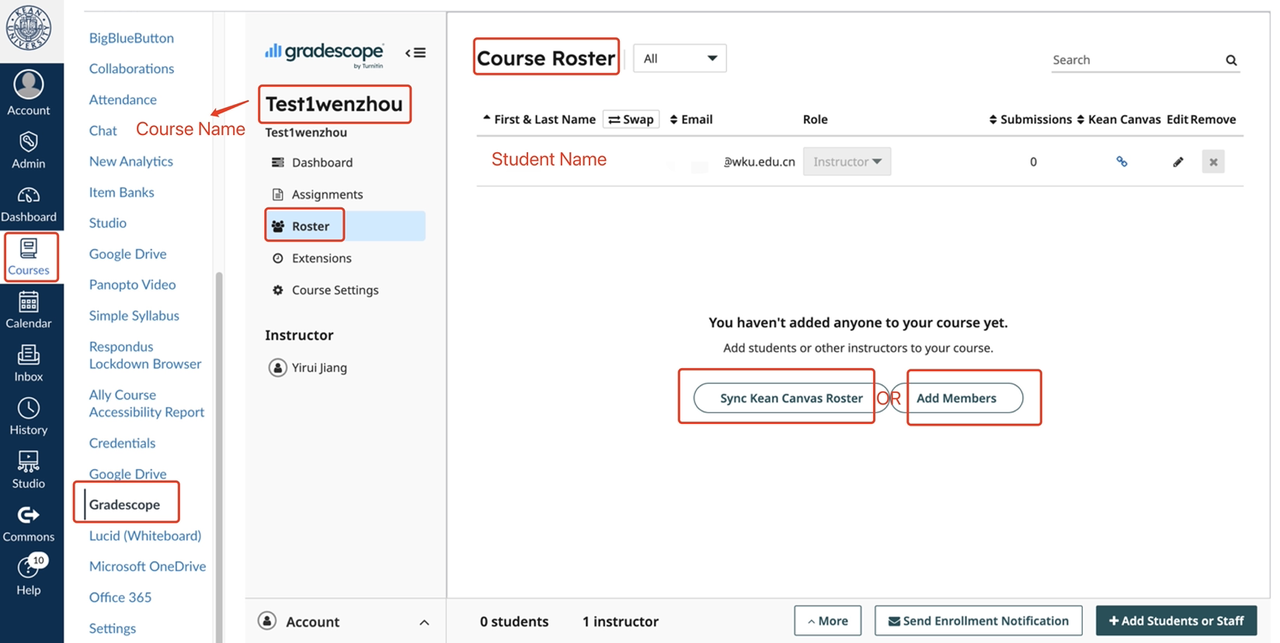Image resolution: width=1280 pixels, height=643 pixels.
Task: Open the Calendar in global navigation
Action: click(x=28, y=310)
